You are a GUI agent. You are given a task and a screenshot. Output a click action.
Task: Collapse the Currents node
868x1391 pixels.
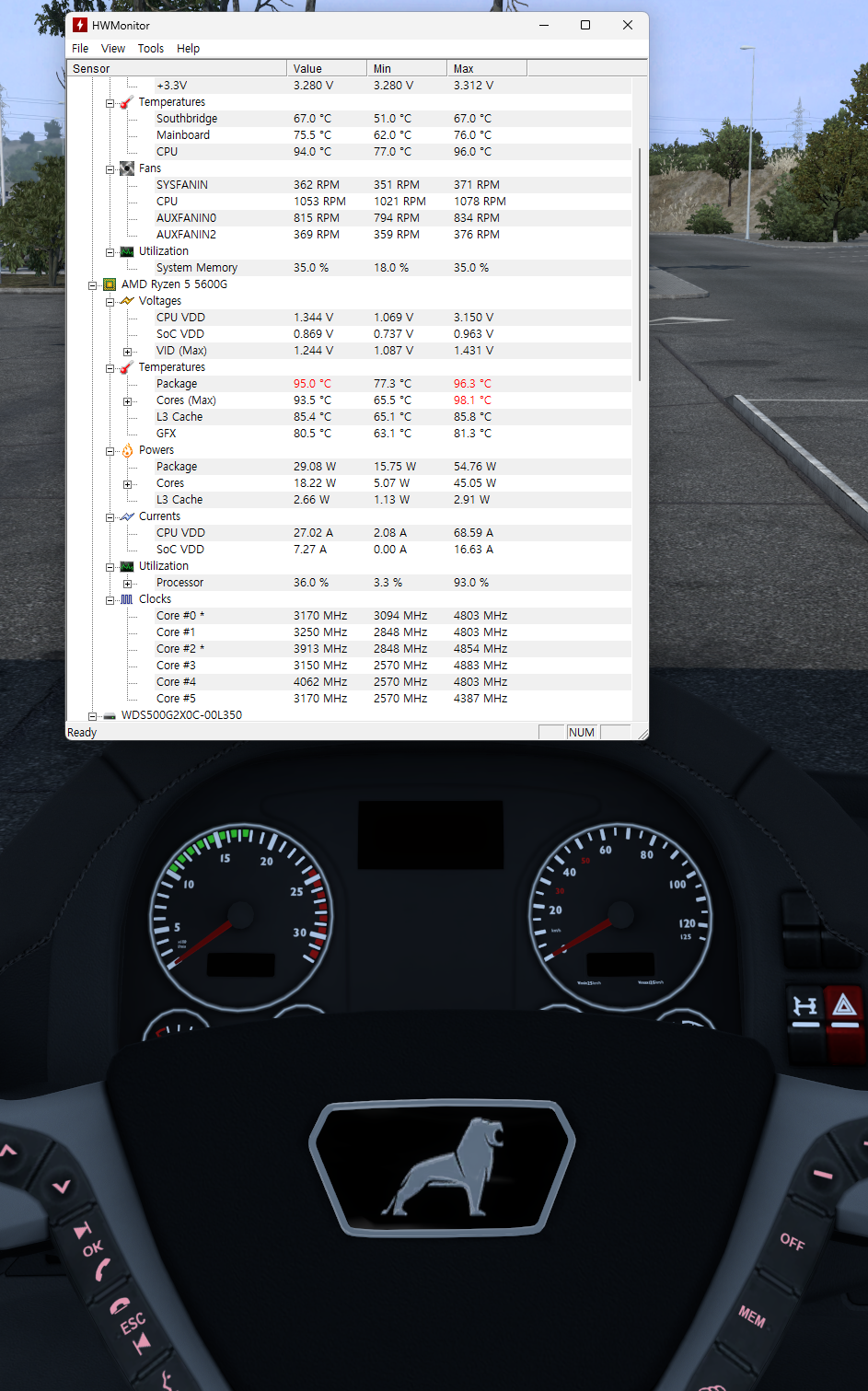pos(110,517)
